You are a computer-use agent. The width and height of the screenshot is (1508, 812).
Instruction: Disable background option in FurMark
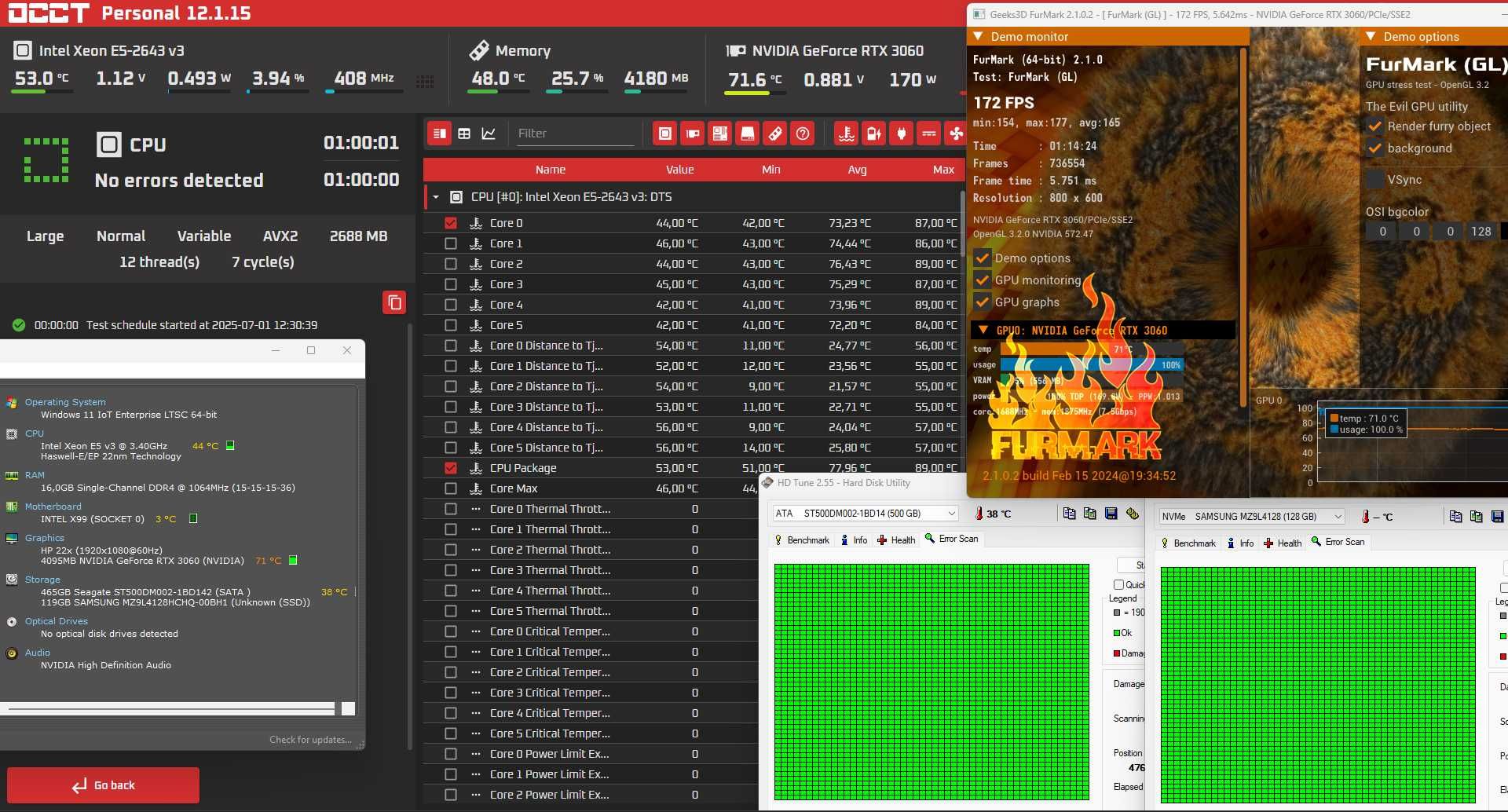pyautogui.click(x=1375, y=148)
